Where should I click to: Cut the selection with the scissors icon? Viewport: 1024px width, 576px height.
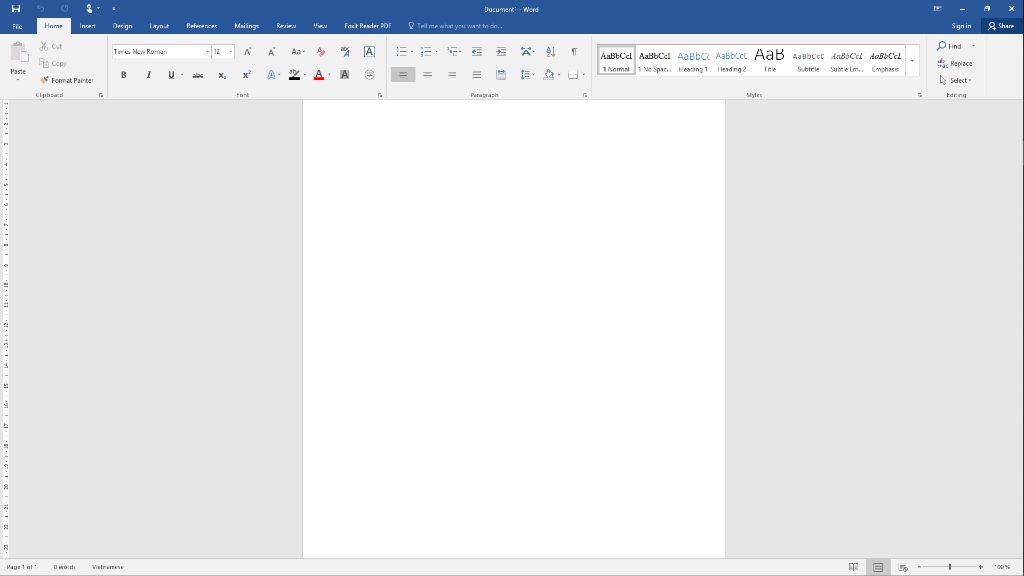[51, 46]
